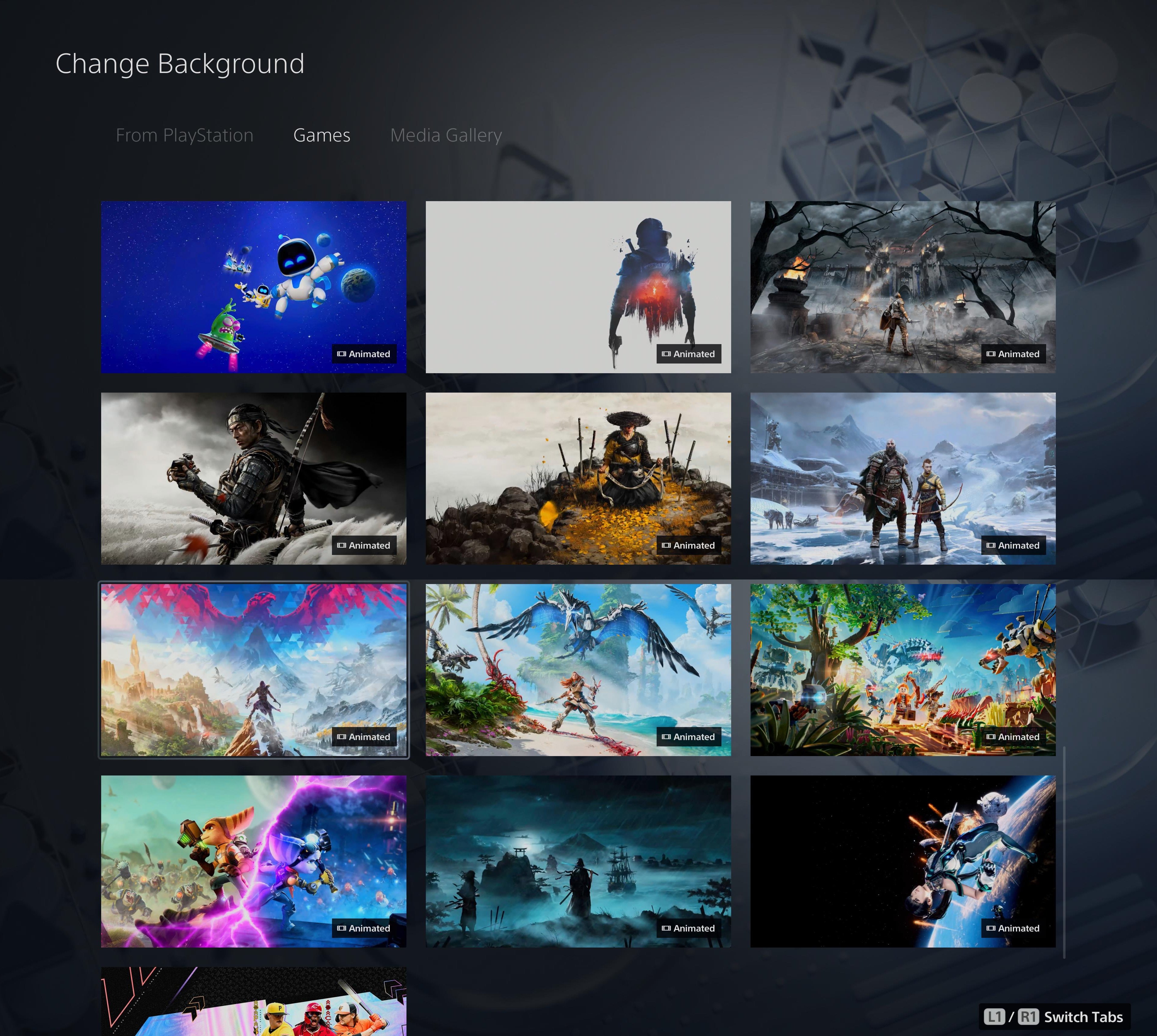
Task: Choose the LEGO Horizon Adventures background
Action: click(904, 671)
